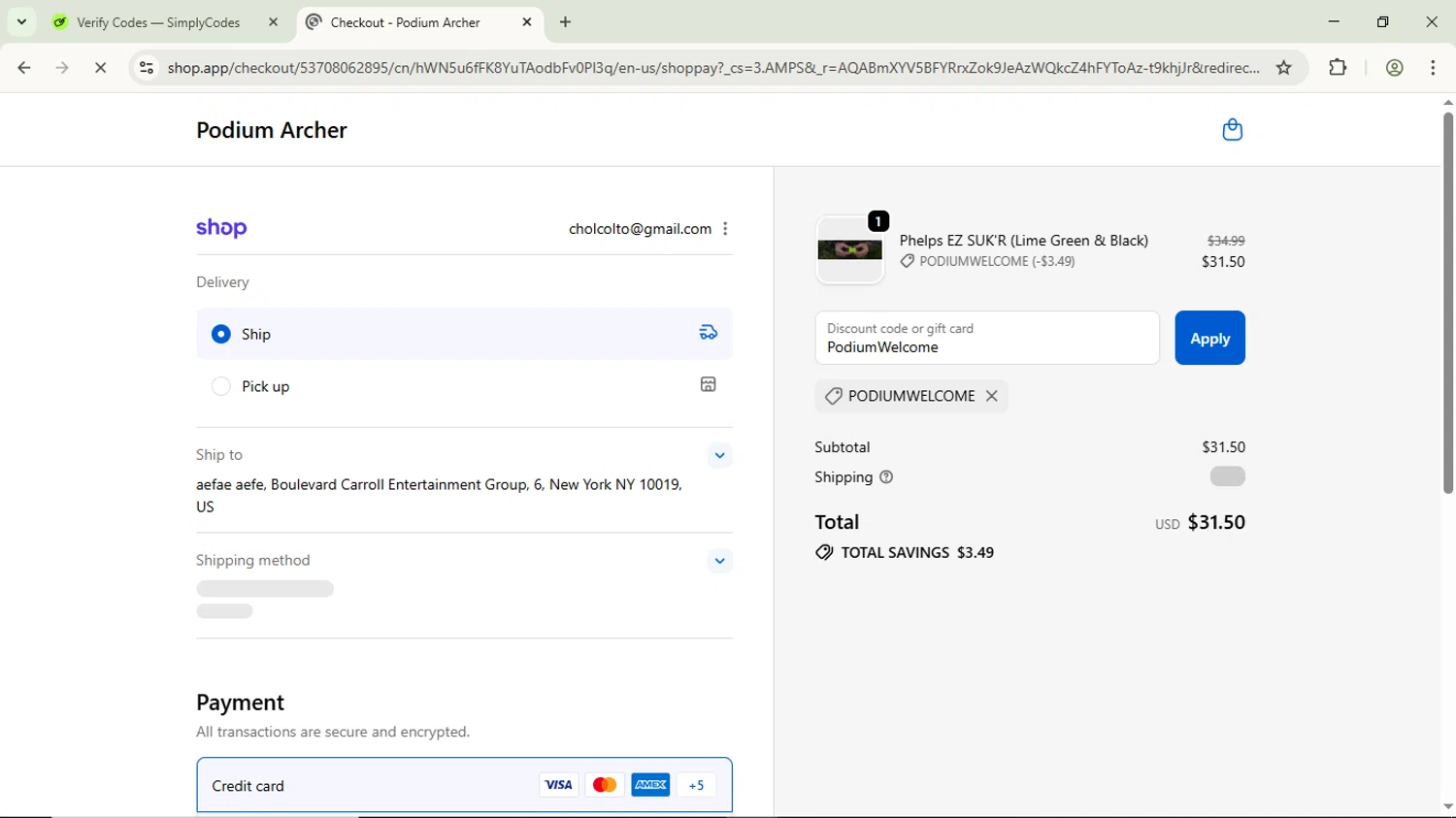
Task: Click the ship-to address text
Action: (x=439, y=495)
